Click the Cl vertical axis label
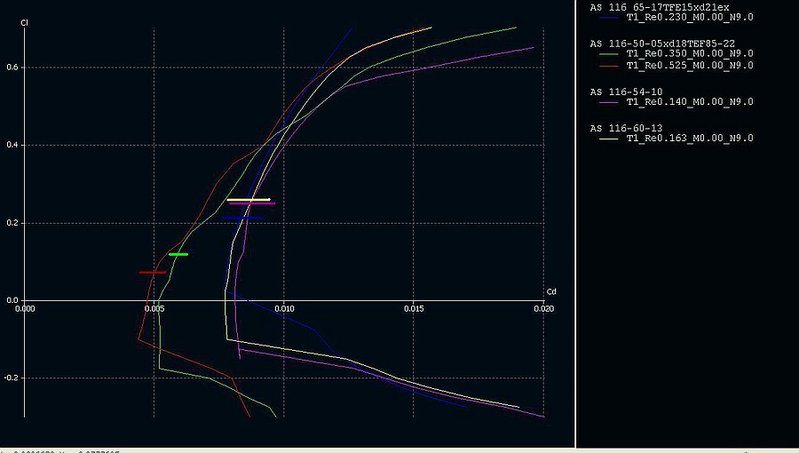Screen dimensions: 799x453 22,21
